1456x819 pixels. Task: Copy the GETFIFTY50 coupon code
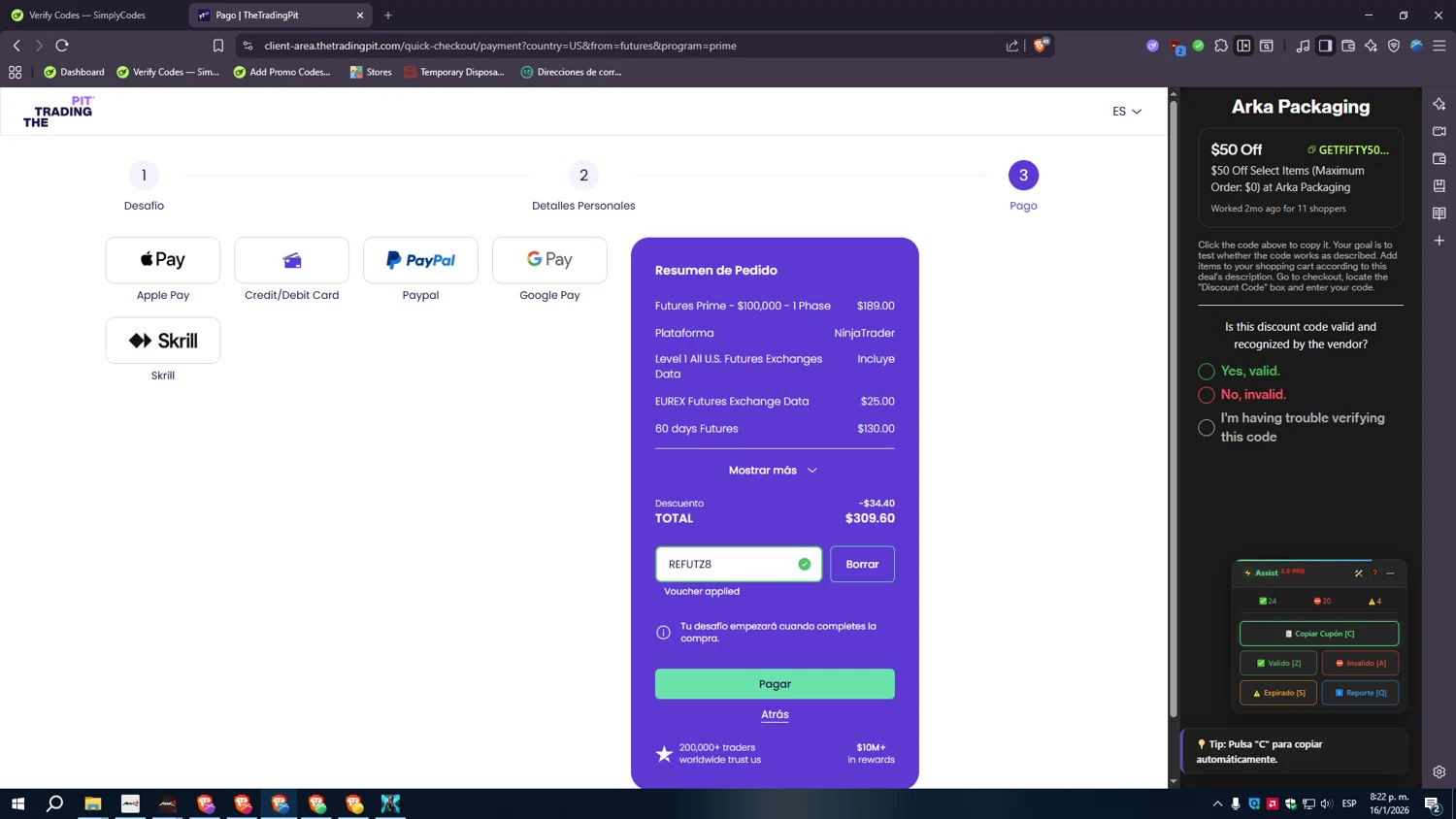pyautogui.click(x=1348, y=150)
